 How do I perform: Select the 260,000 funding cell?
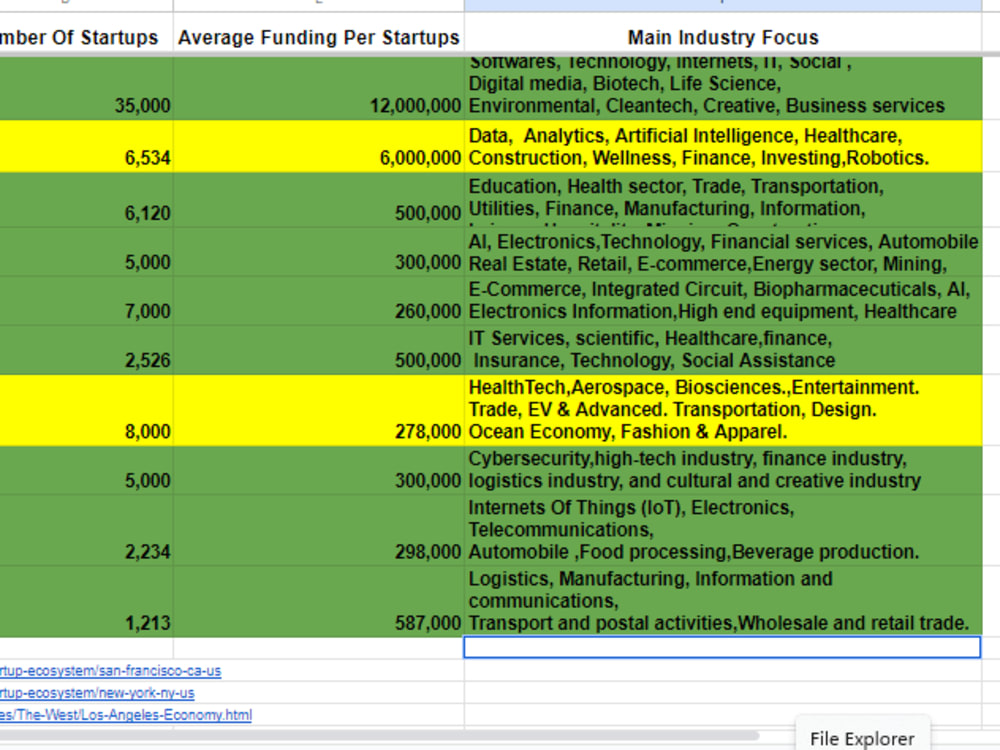coord(318,301)
